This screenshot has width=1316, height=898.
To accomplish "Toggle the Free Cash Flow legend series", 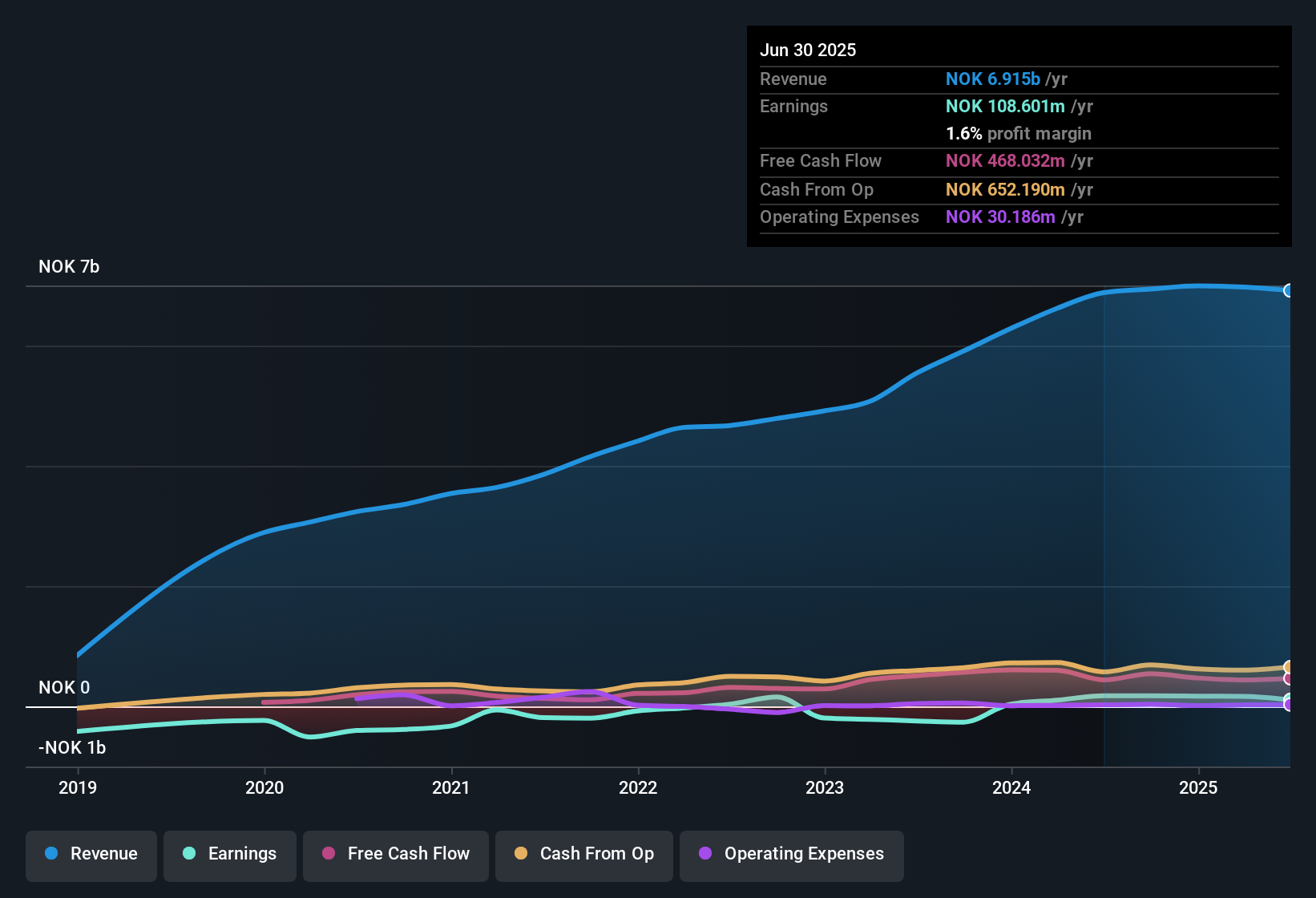I will (x=396, y=856).
